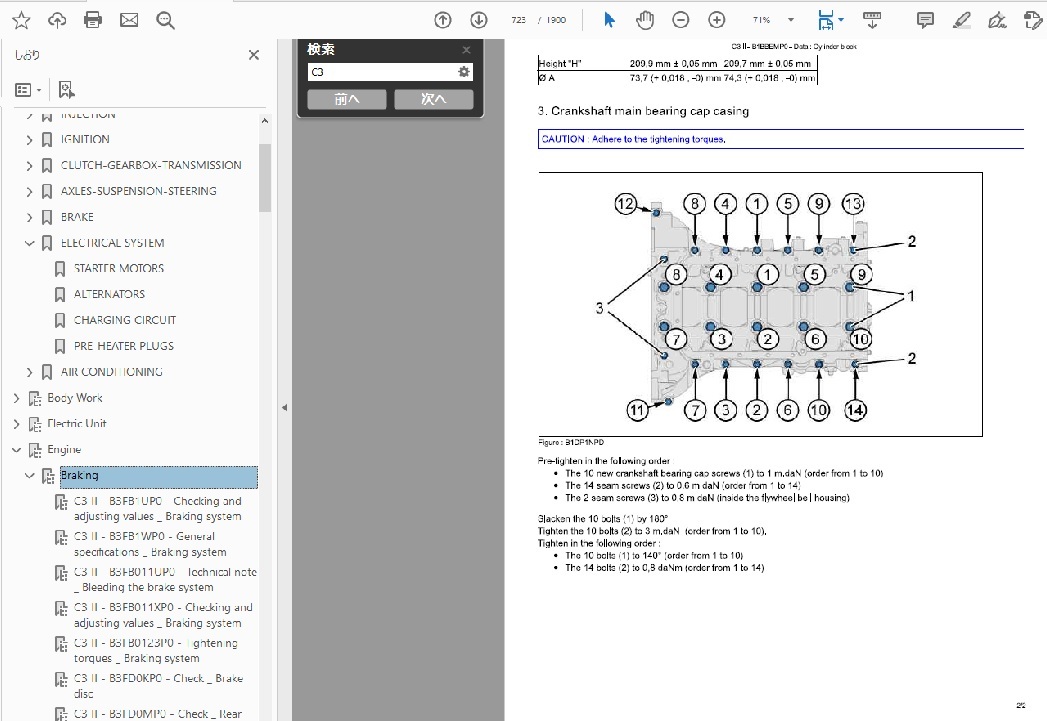Zoom in with the plus circle icon
The width and height of the screenshot is (1047, 721).
pos(716,20)
